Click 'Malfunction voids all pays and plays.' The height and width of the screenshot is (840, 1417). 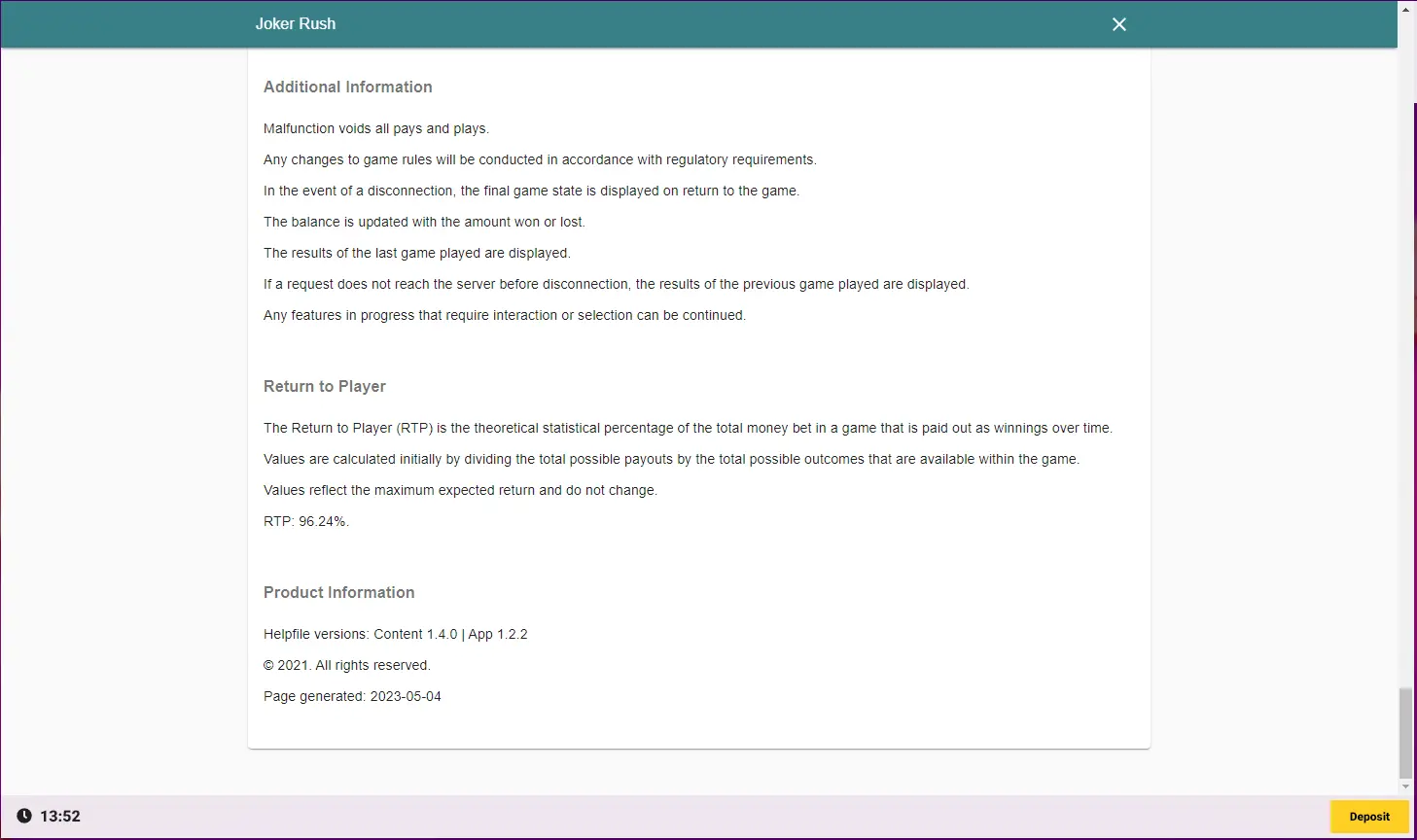coord(376,128)
